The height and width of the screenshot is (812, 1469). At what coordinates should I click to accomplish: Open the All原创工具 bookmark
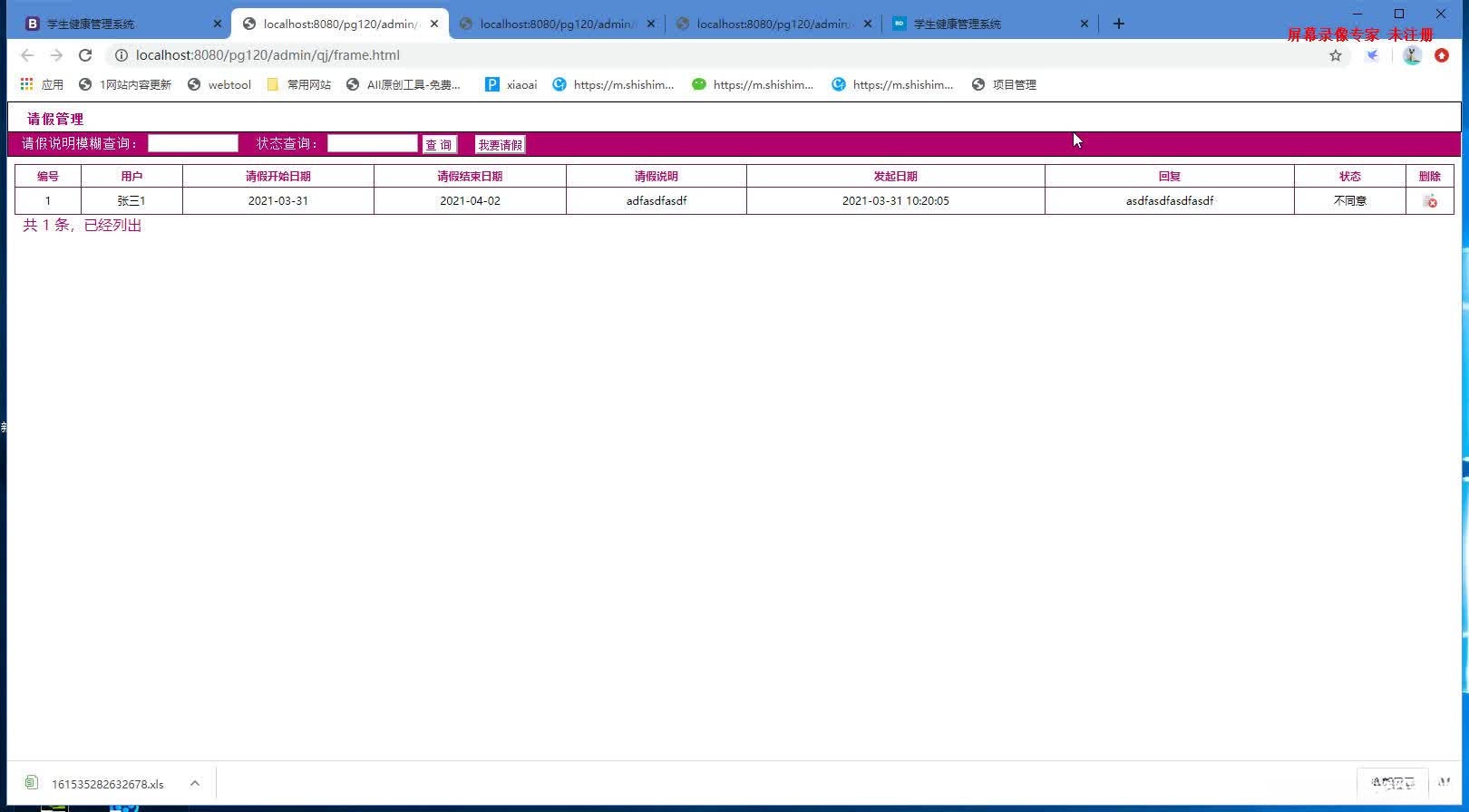click(x=404, y=84)
